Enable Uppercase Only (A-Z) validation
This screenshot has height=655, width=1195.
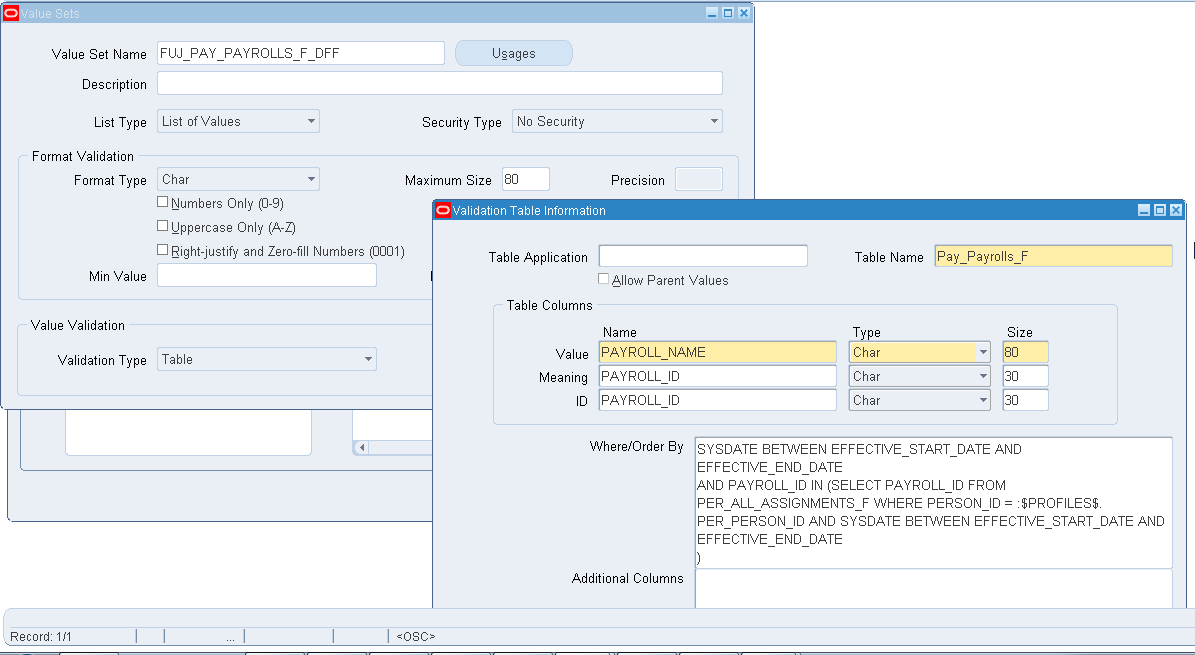[162, 226]
